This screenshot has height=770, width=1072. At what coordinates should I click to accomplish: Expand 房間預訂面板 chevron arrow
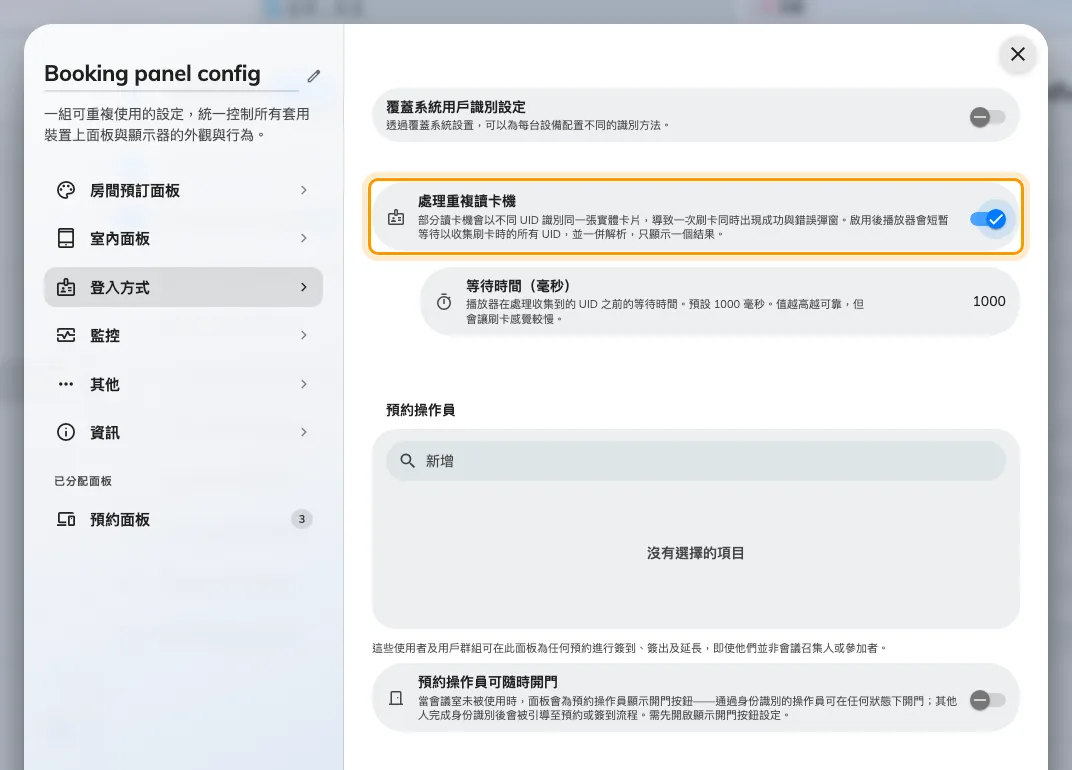tap(304, 190)
